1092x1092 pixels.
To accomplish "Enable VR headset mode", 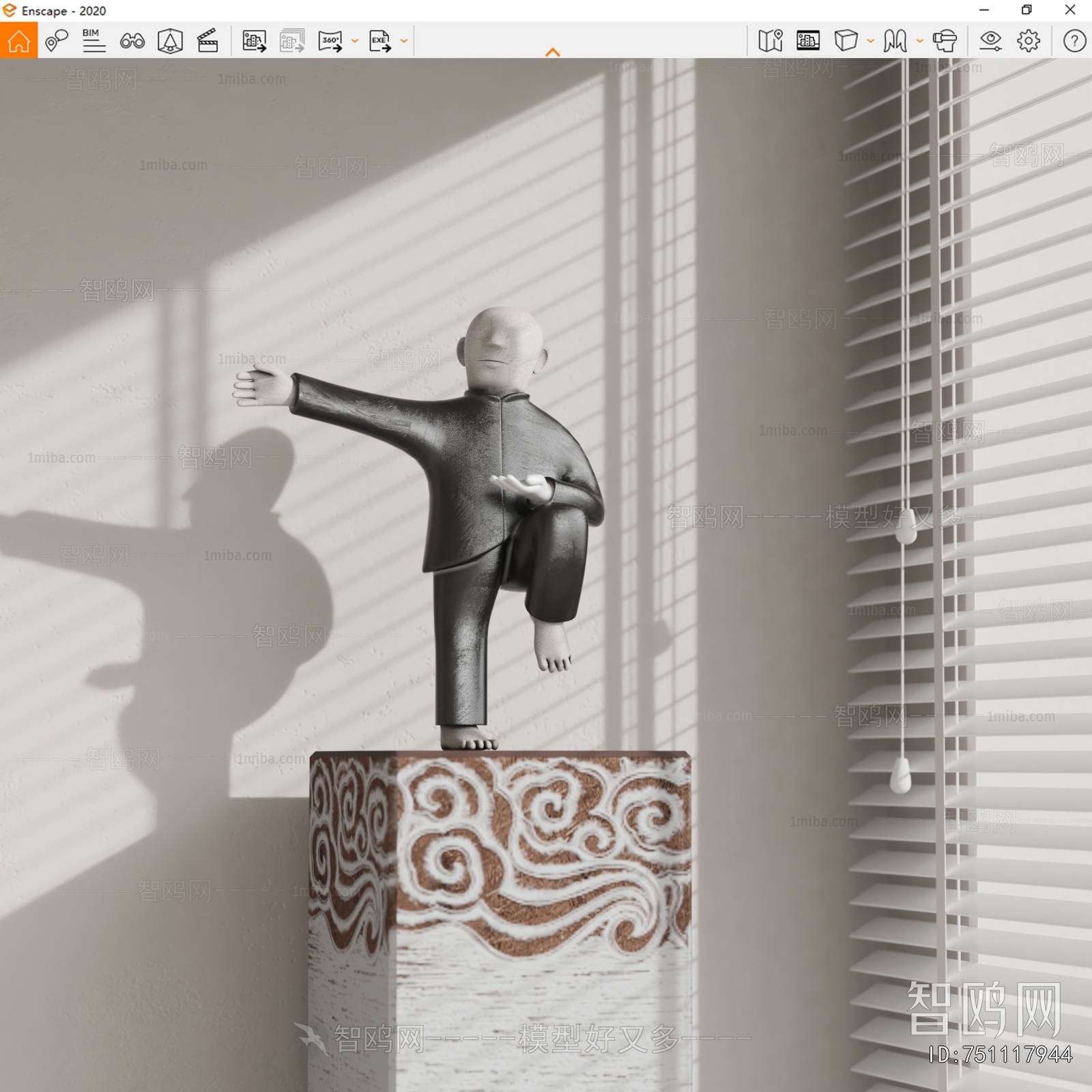I will tap(945, 41).
